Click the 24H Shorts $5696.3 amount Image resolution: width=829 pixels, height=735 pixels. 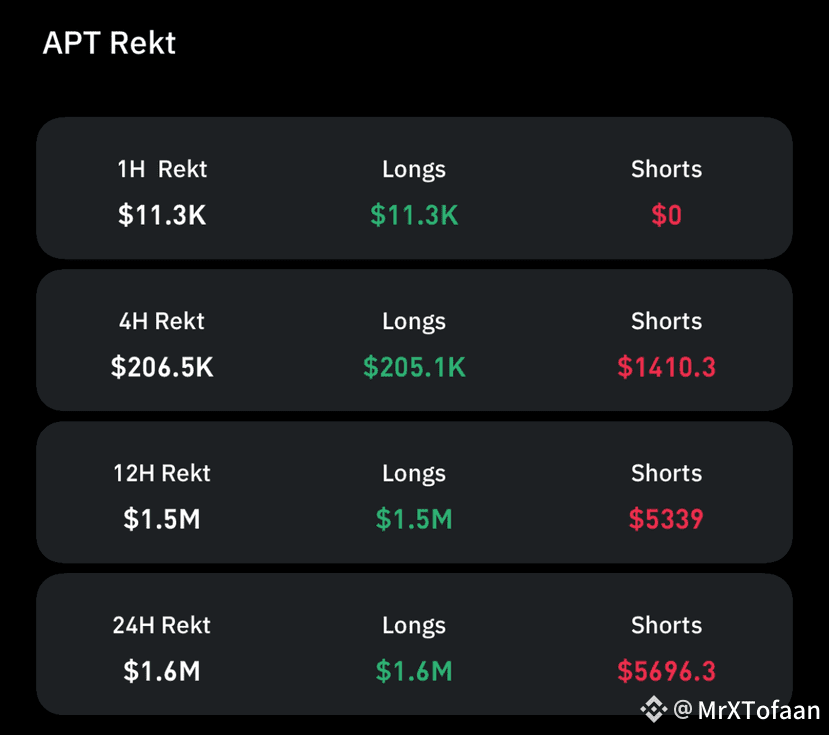point(666,671)
